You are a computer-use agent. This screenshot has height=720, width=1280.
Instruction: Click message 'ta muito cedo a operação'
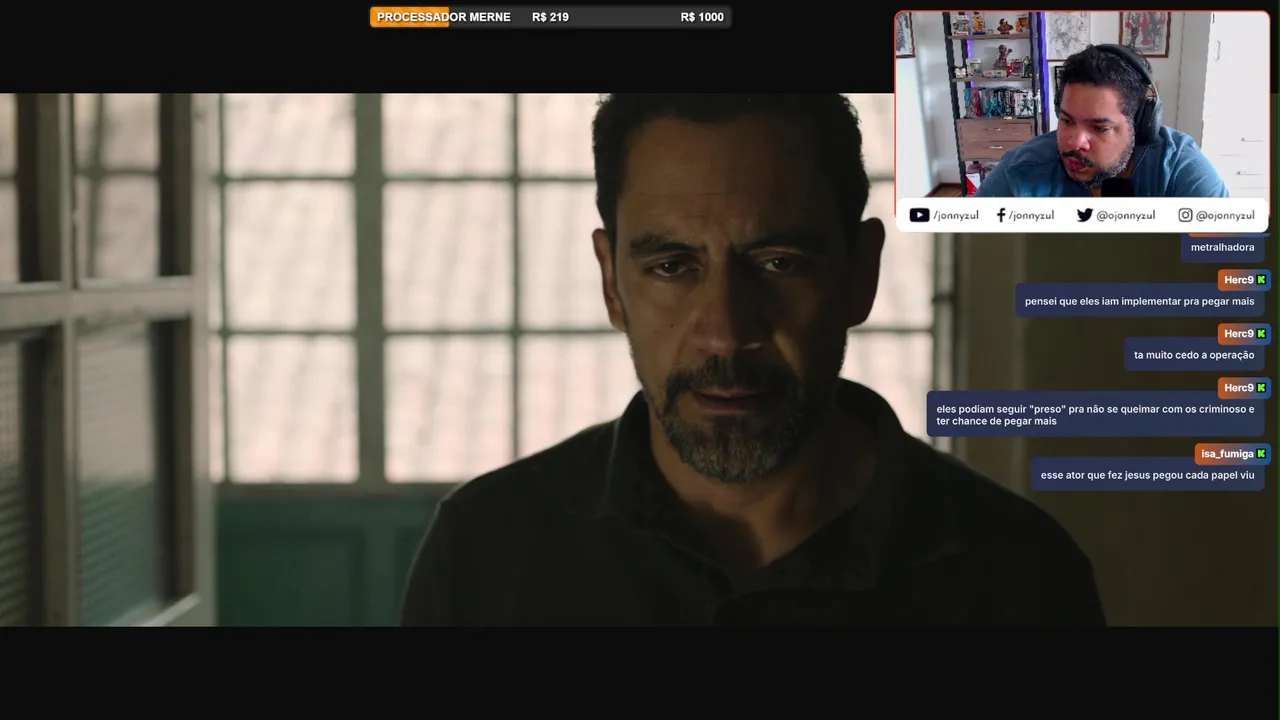(x=1194, y=355)
